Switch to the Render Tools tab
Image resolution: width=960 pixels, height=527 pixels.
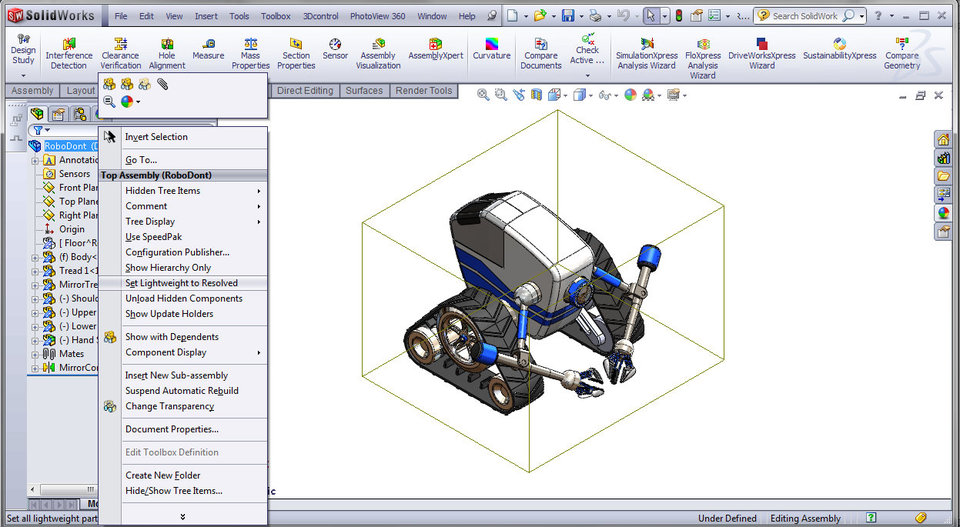pyautogui.click(x=424, y=91)
